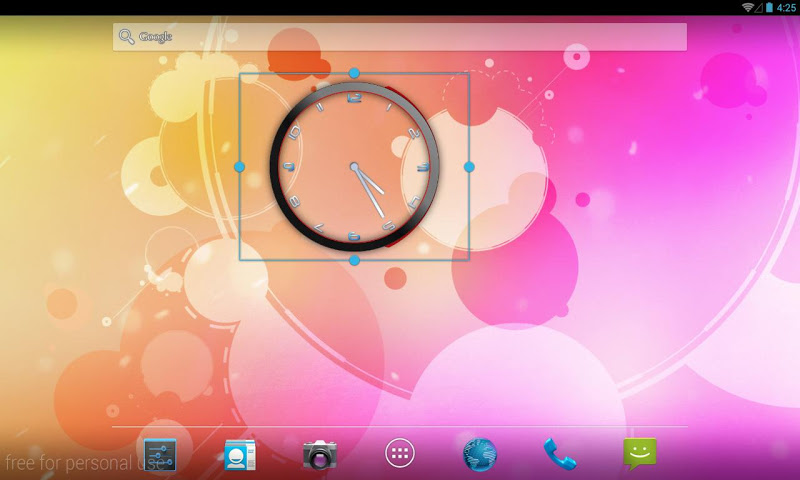Click the right resize handle of clock widget

[x=469, y=167]
